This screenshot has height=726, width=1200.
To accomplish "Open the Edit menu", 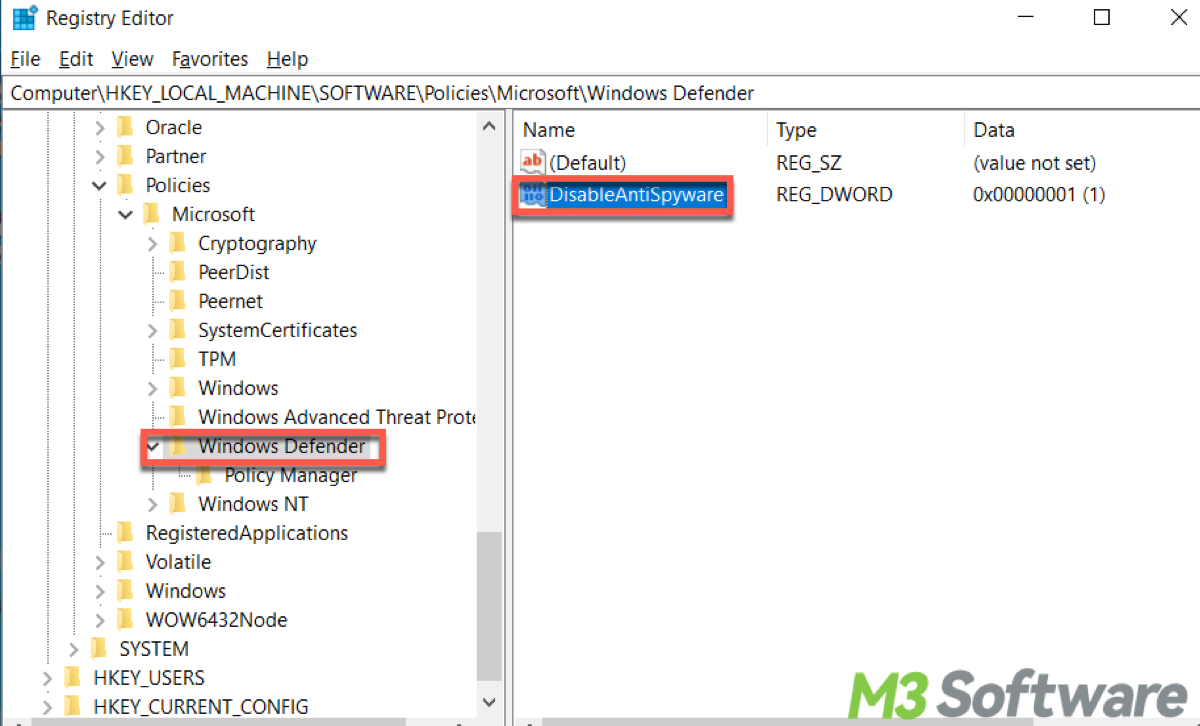I will coord(76,59).
